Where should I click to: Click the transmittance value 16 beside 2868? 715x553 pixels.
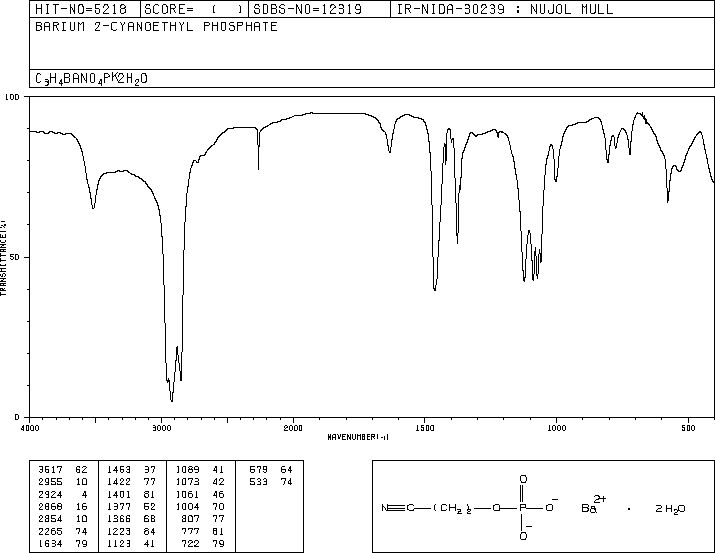point(82,506)
